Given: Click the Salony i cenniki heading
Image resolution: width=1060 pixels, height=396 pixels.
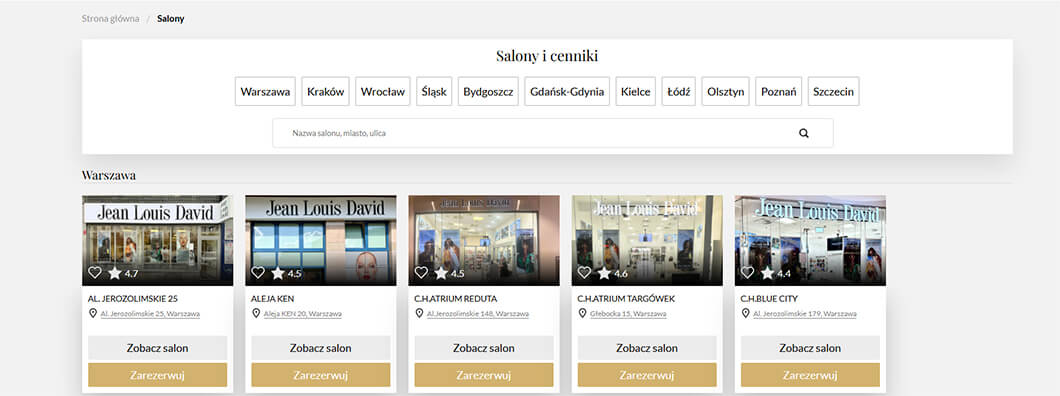Looking at the screenshot, I should pyautogui.click(x=547, y=56).
